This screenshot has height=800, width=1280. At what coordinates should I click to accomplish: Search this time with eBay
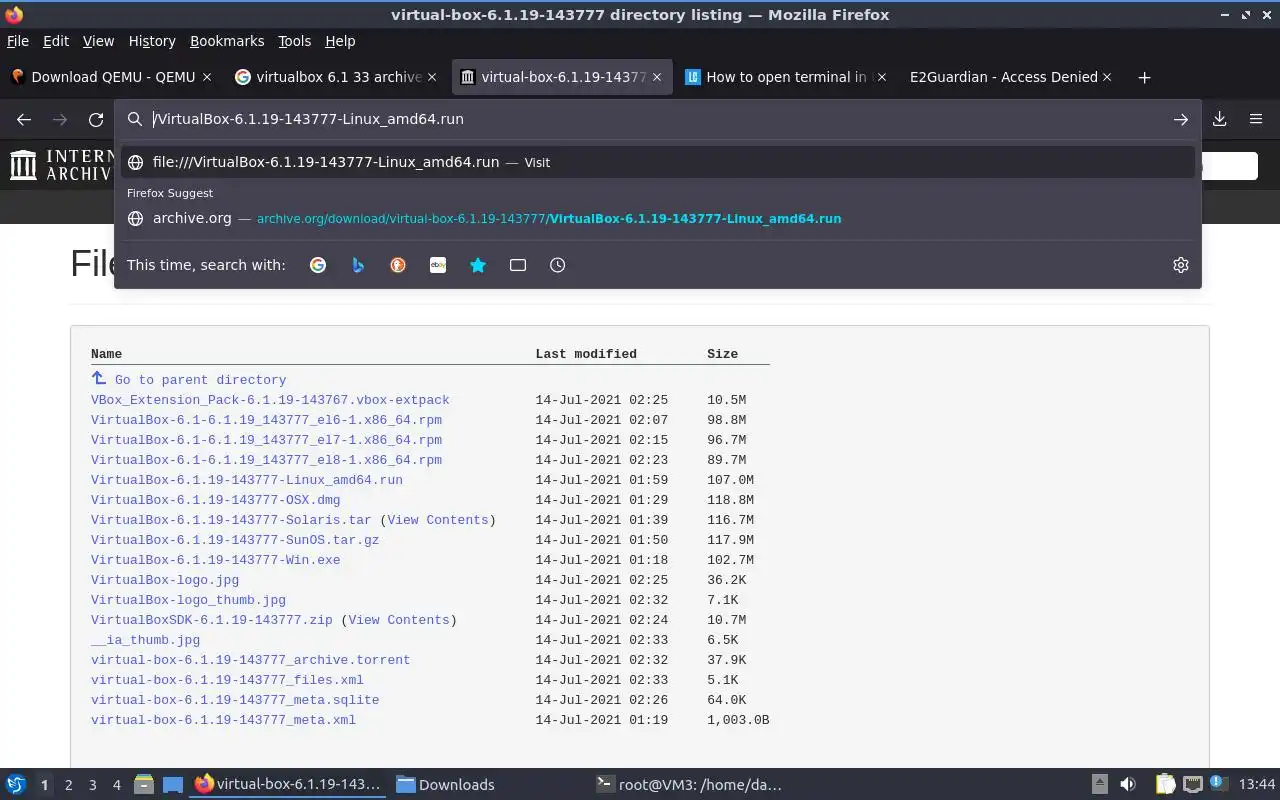438,265
